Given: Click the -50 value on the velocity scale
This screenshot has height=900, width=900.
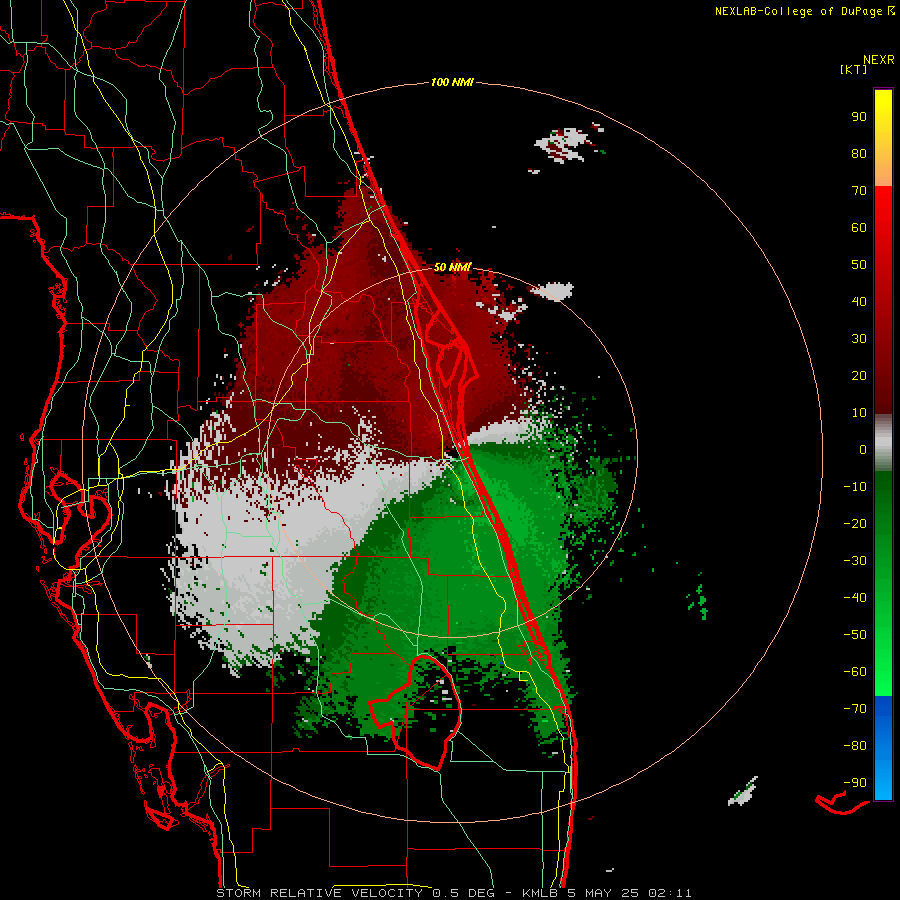Looking at the screenshot, I should click(855, 635).
